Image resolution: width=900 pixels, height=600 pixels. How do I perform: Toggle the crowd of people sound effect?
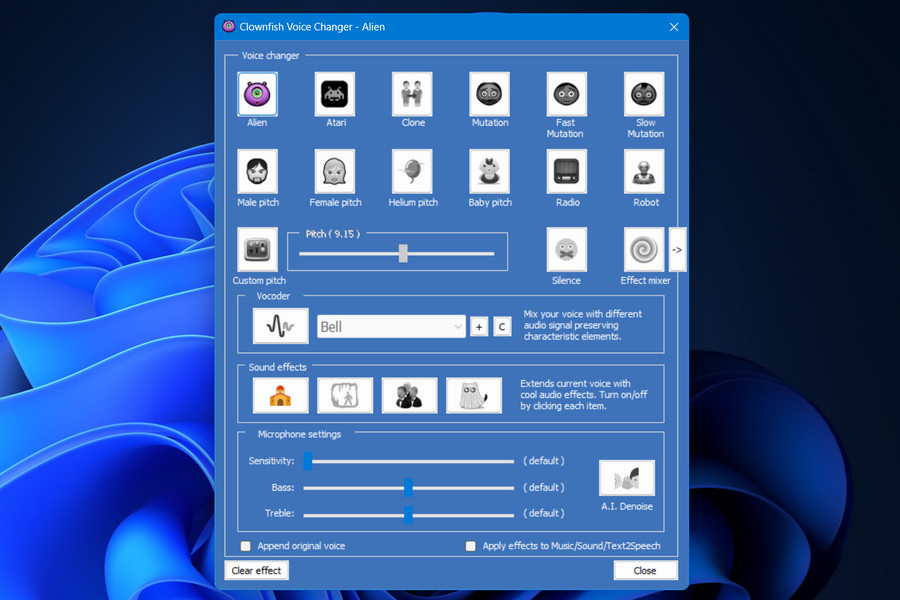(409, 396)
